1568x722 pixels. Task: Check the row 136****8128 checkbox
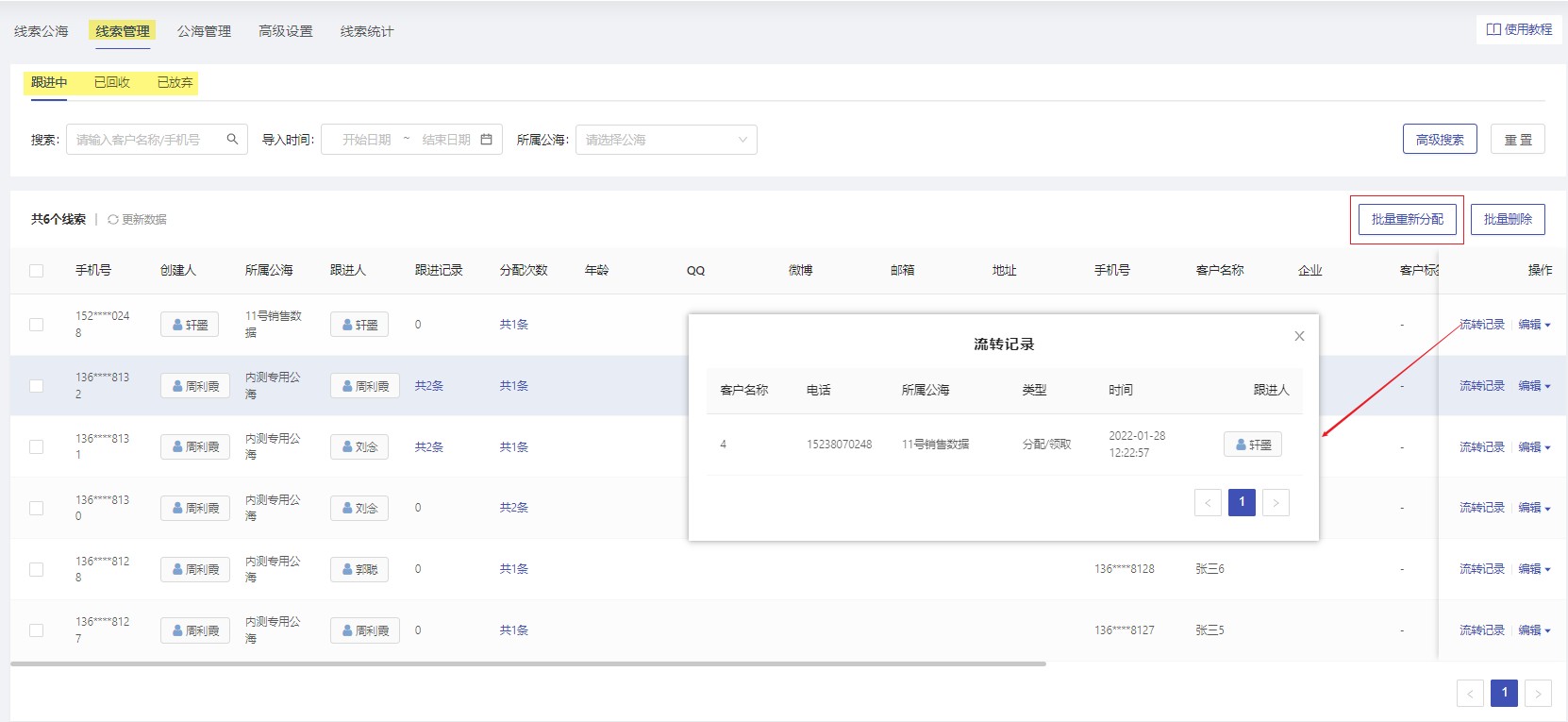(x=36, y=569)
